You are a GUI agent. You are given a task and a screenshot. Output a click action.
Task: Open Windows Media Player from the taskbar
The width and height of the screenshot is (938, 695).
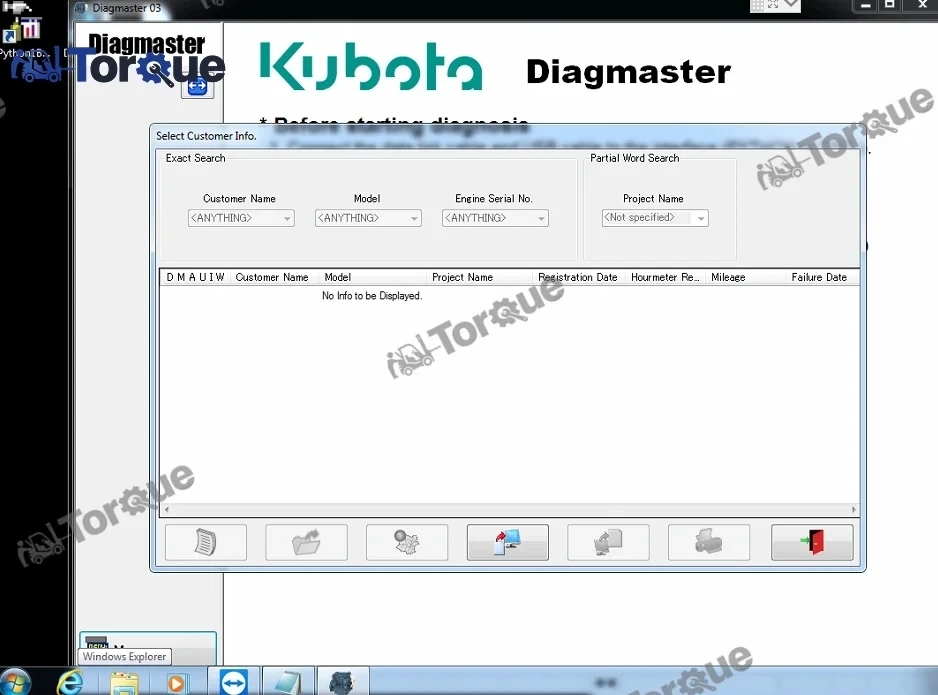pyautogui.click(x=176, y=683)
